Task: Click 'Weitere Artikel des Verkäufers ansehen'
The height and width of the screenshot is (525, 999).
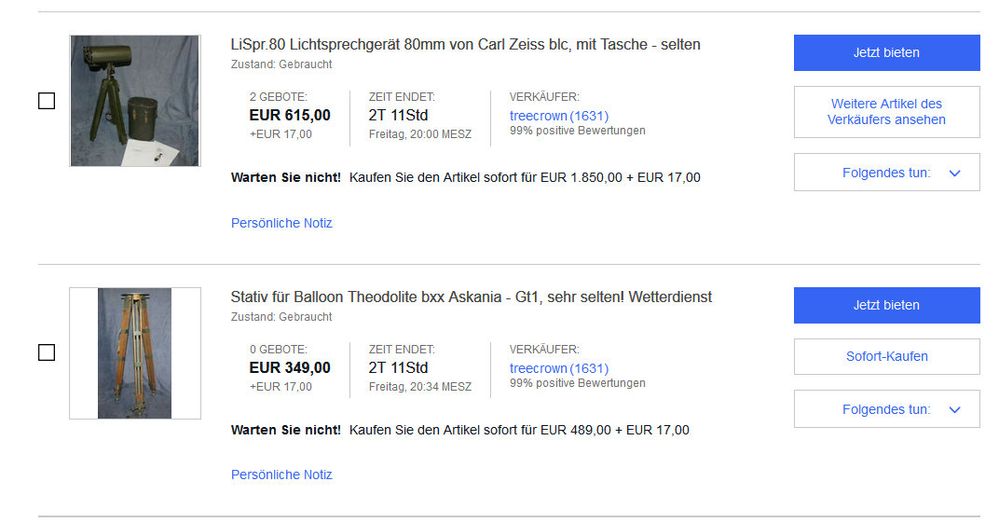Action: [x=886, y=112]
